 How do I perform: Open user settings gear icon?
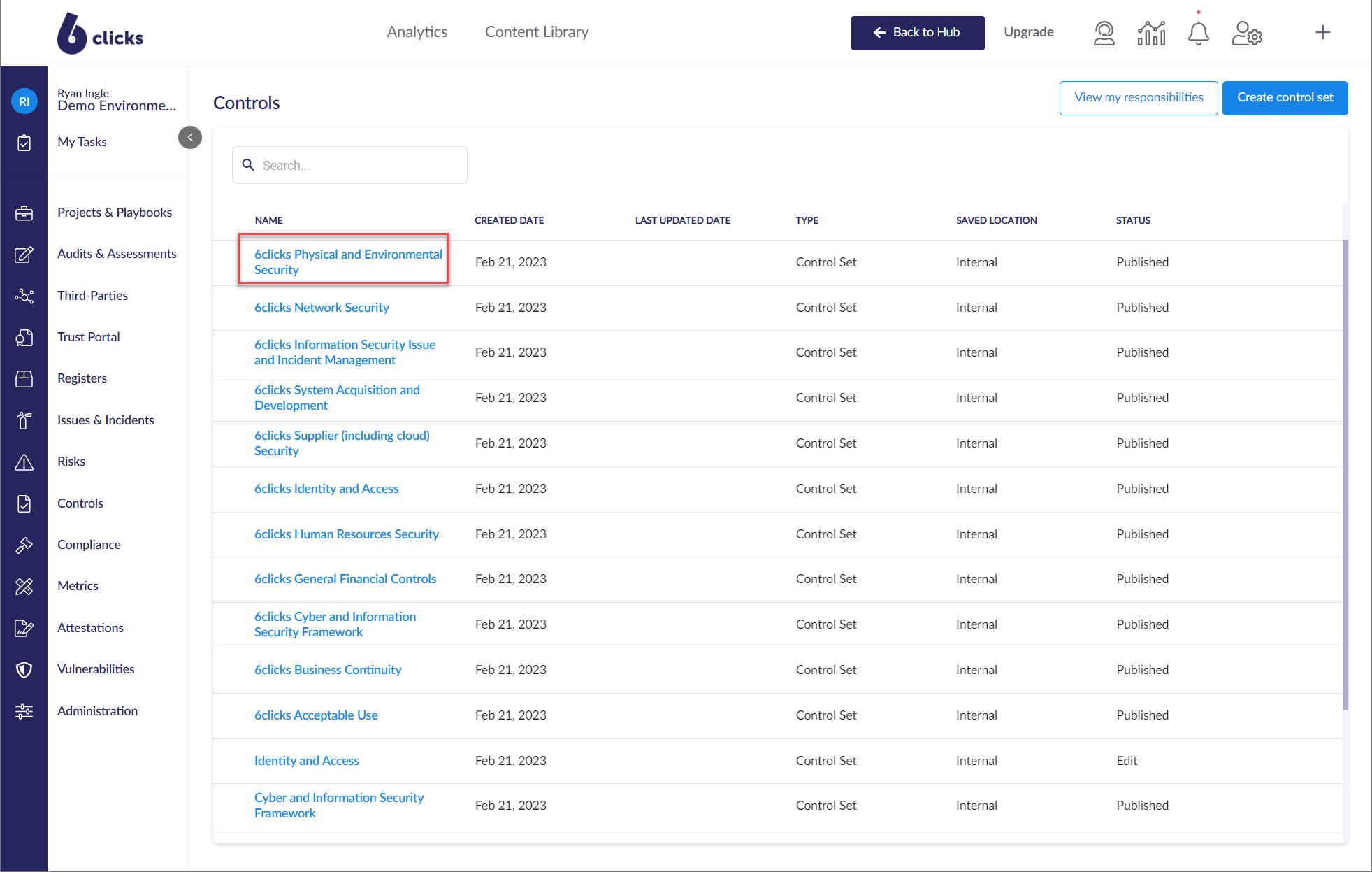pyautogui.click(x=1247, y=33)
